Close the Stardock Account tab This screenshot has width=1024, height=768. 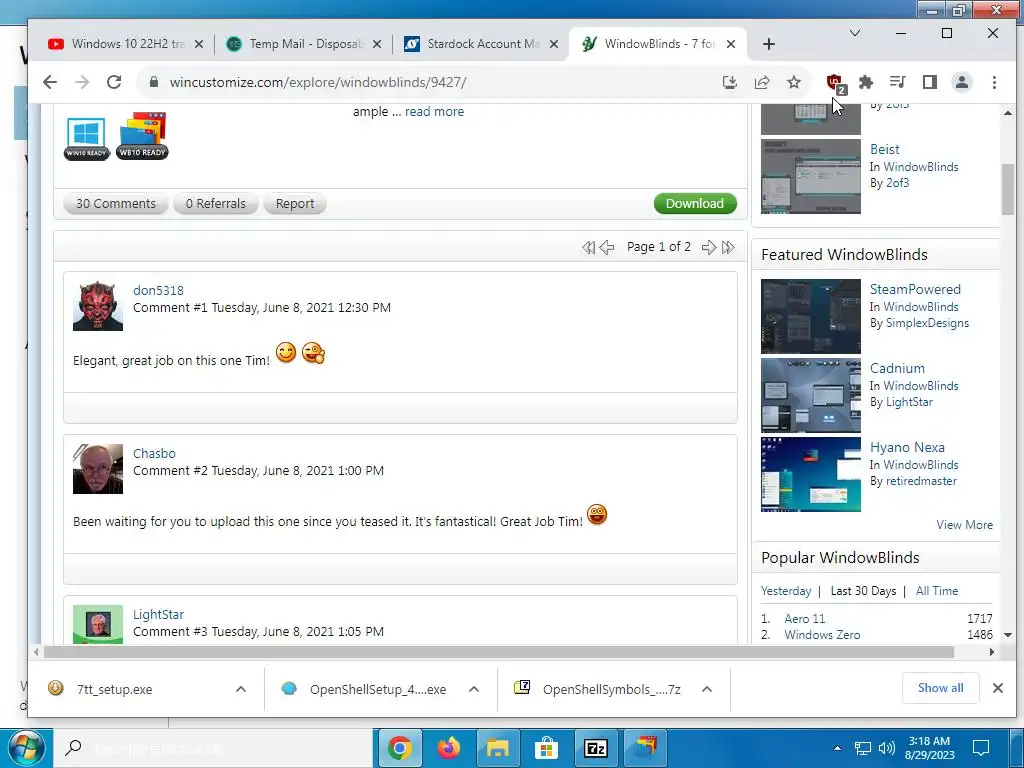tap(554, 44)
